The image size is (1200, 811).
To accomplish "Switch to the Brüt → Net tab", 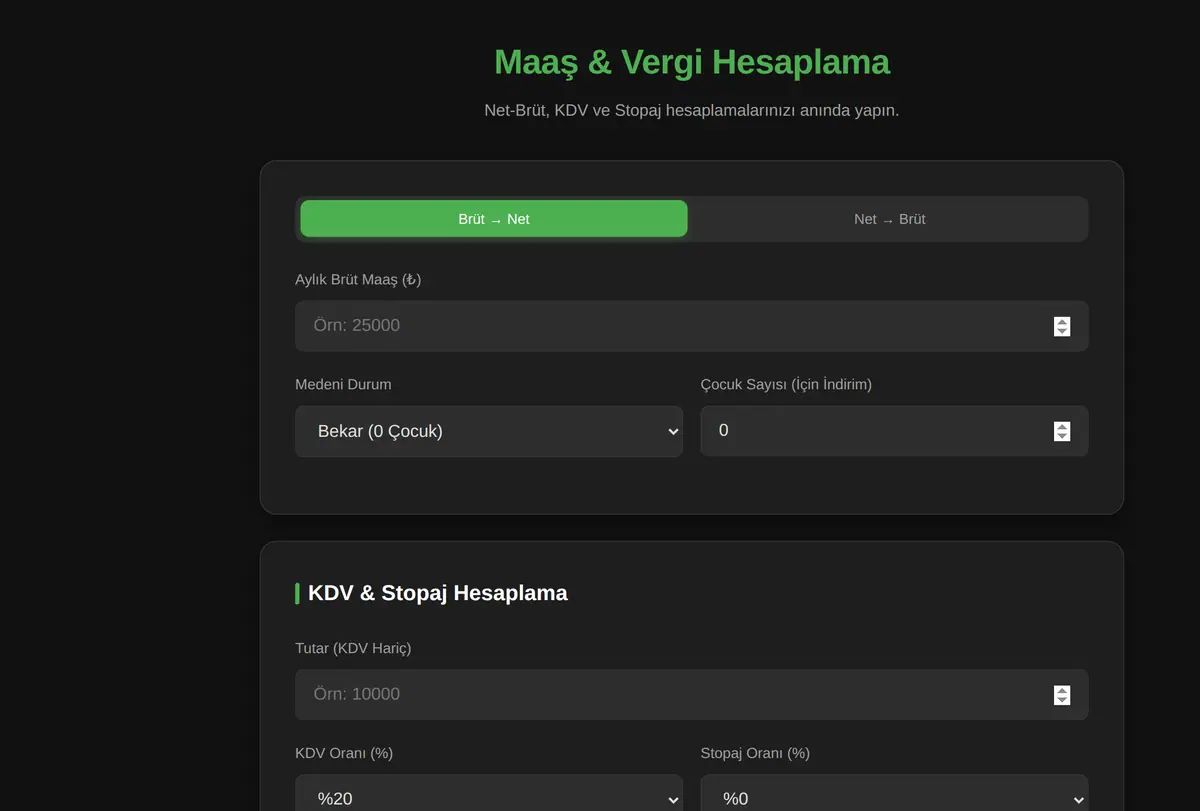I will point(494,219).
